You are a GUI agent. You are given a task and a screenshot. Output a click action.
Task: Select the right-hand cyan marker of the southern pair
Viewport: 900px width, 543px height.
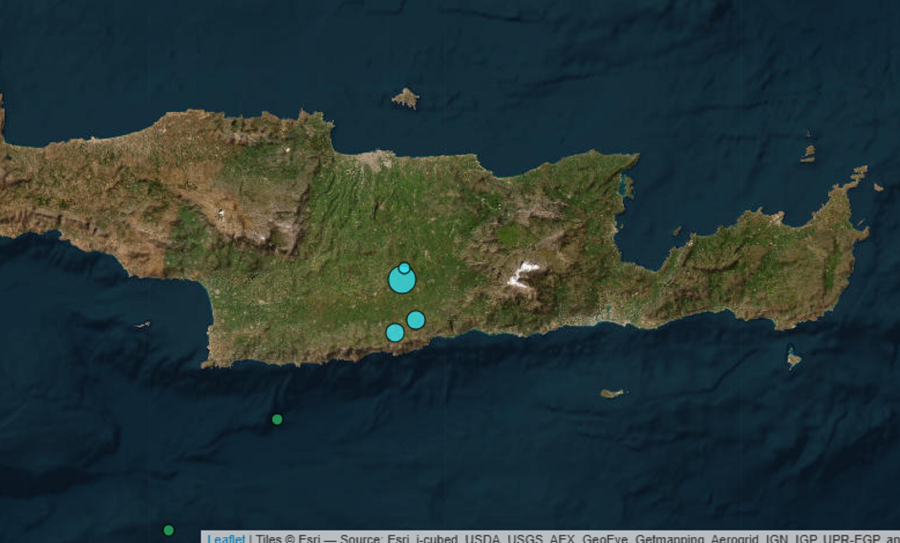pyautogui.click(x=416, y=320)
